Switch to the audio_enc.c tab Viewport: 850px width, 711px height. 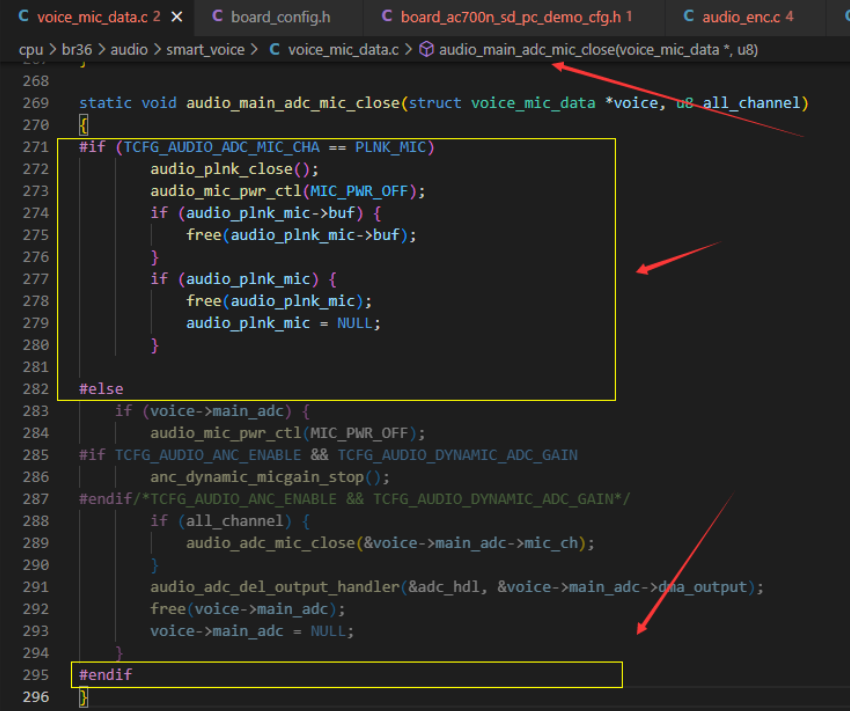coord(741,17)
